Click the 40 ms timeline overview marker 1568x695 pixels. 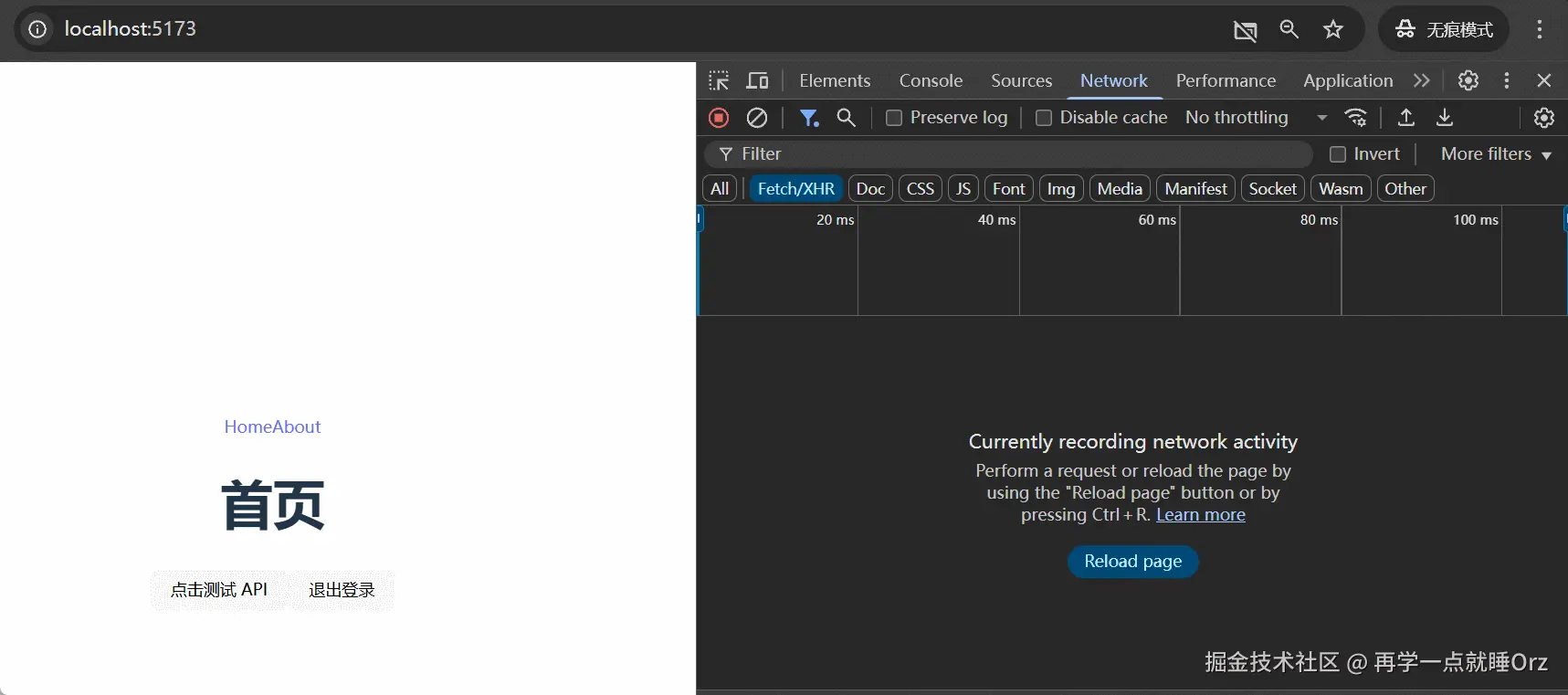[996, 219]
